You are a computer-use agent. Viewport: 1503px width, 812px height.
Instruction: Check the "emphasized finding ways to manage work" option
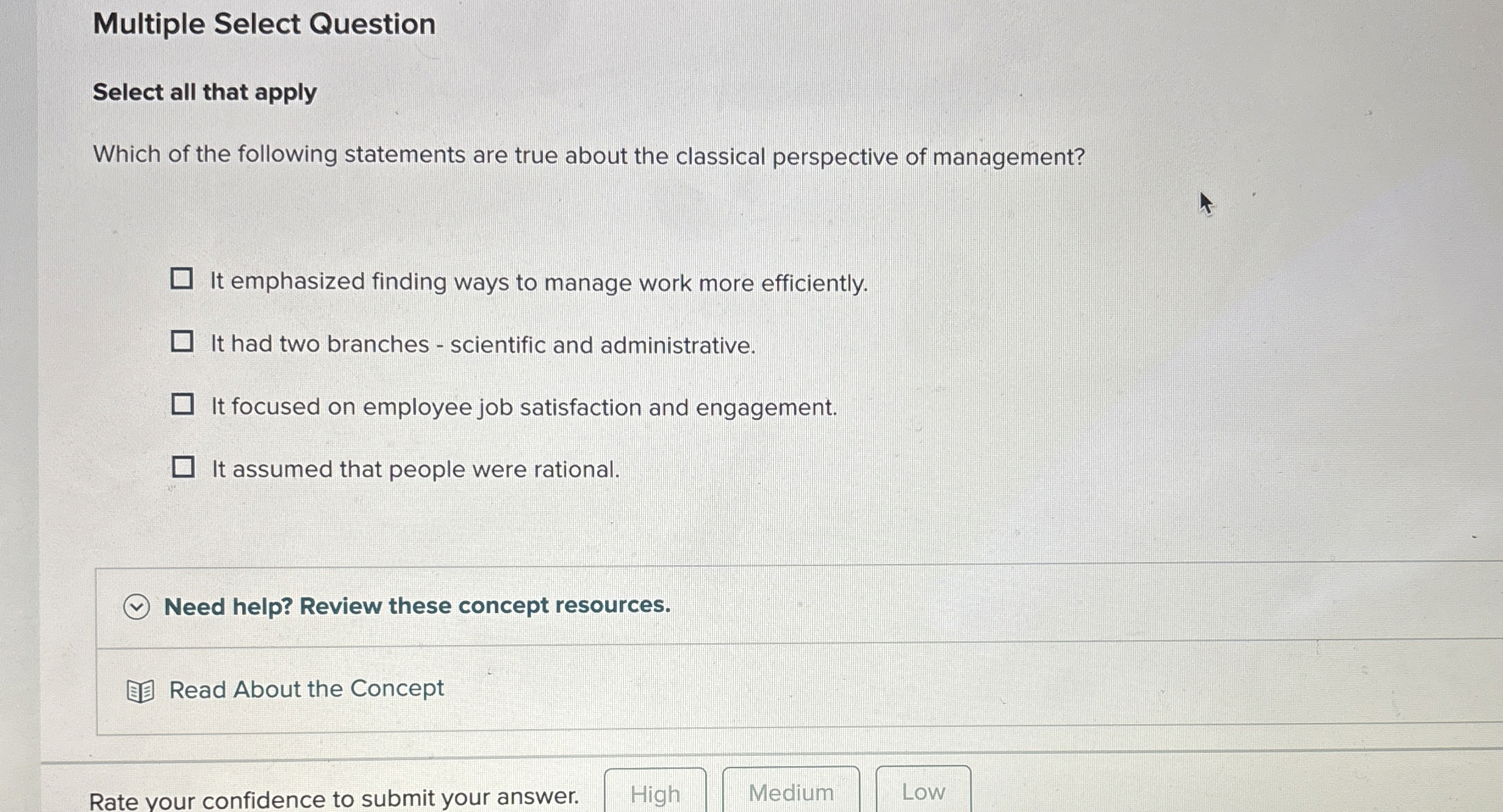tap(182, 280)
